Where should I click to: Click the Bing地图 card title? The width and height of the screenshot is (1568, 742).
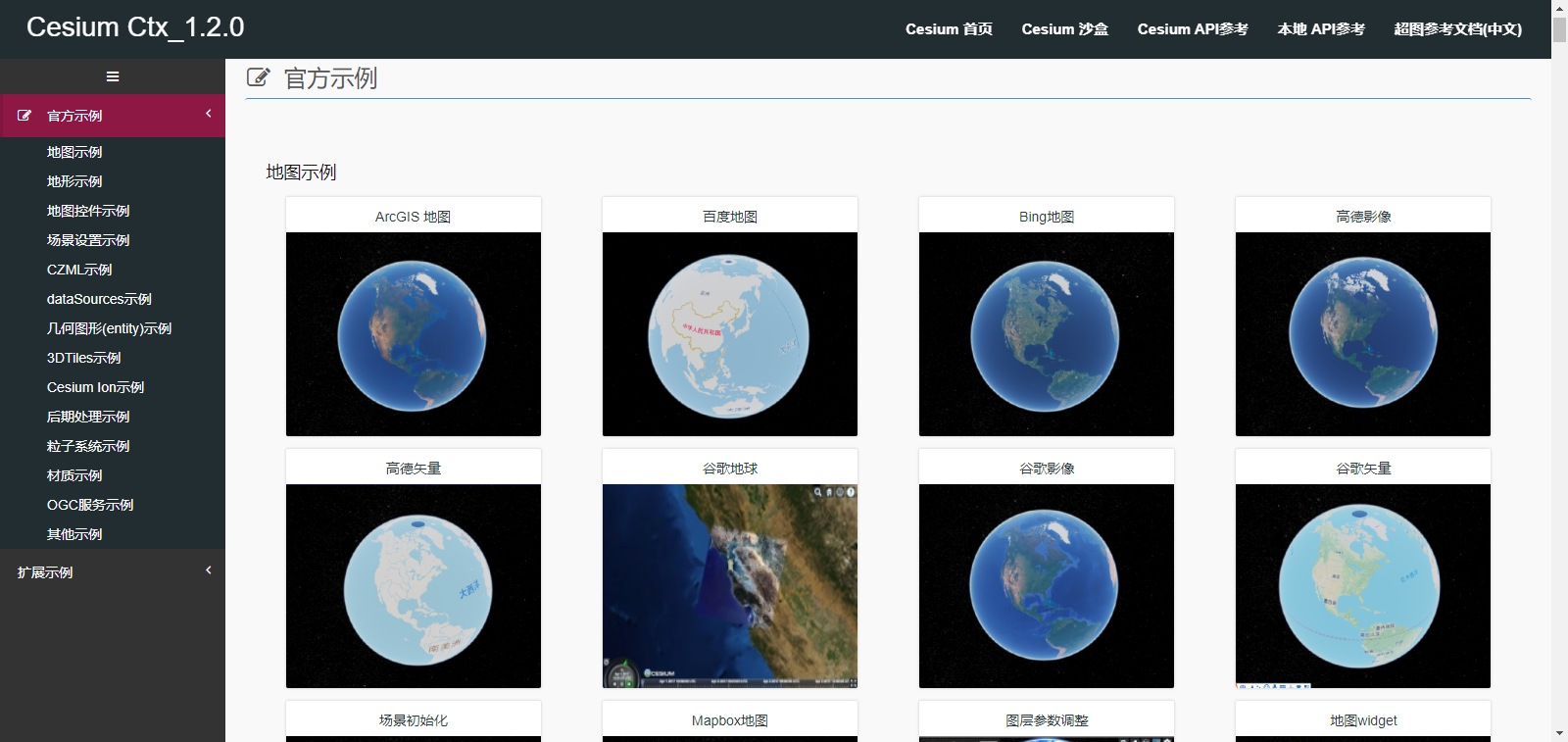tap(1047, 217)
